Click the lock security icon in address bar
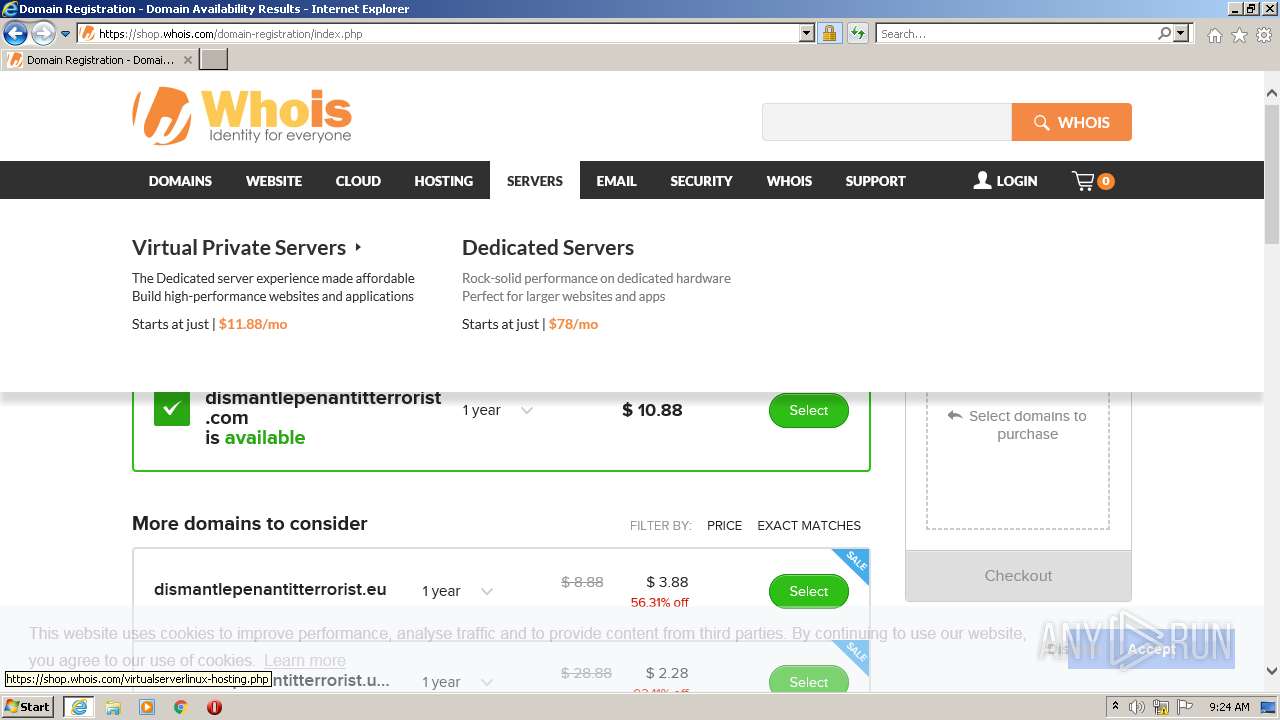 click(829, 33)
